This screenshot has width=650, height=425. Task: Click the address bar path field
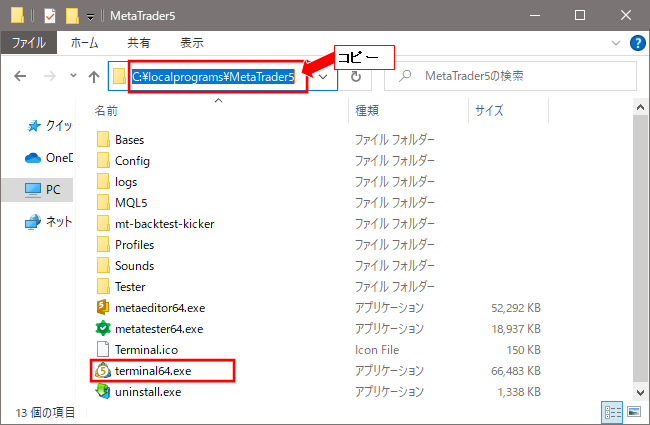coord(213,77)
